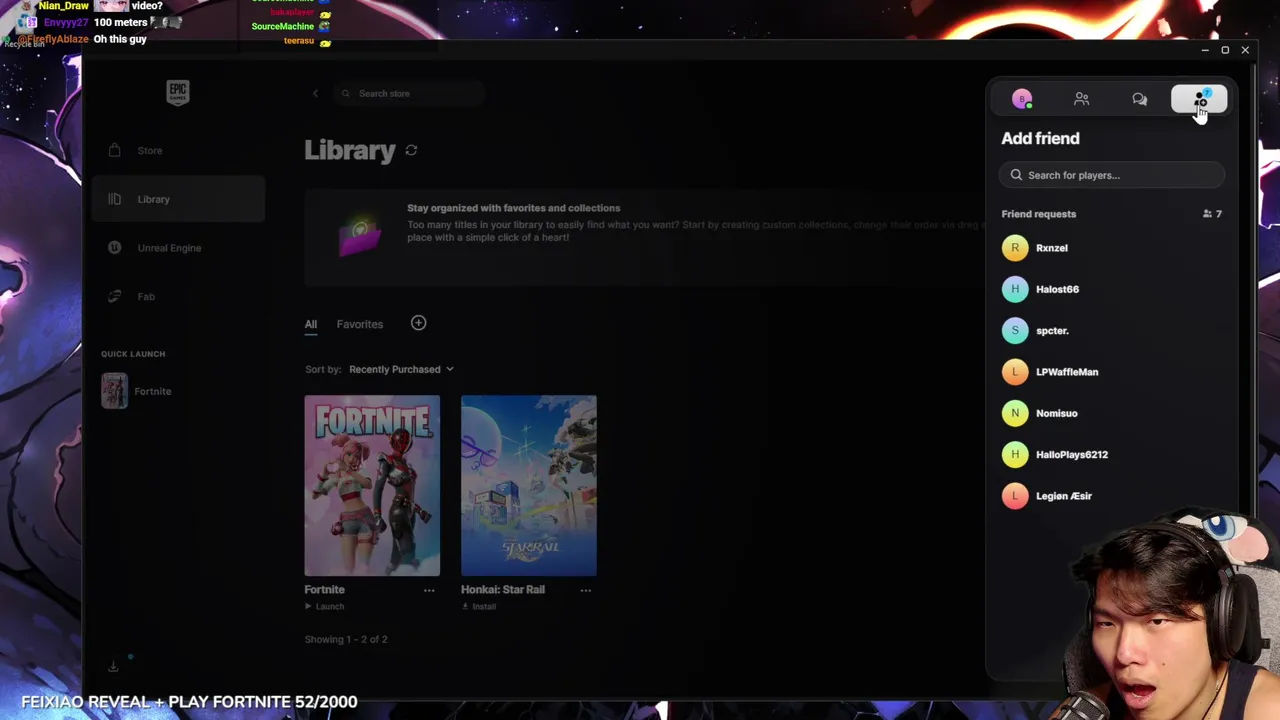
Task: Select the All tab
Action: point(311,325)
